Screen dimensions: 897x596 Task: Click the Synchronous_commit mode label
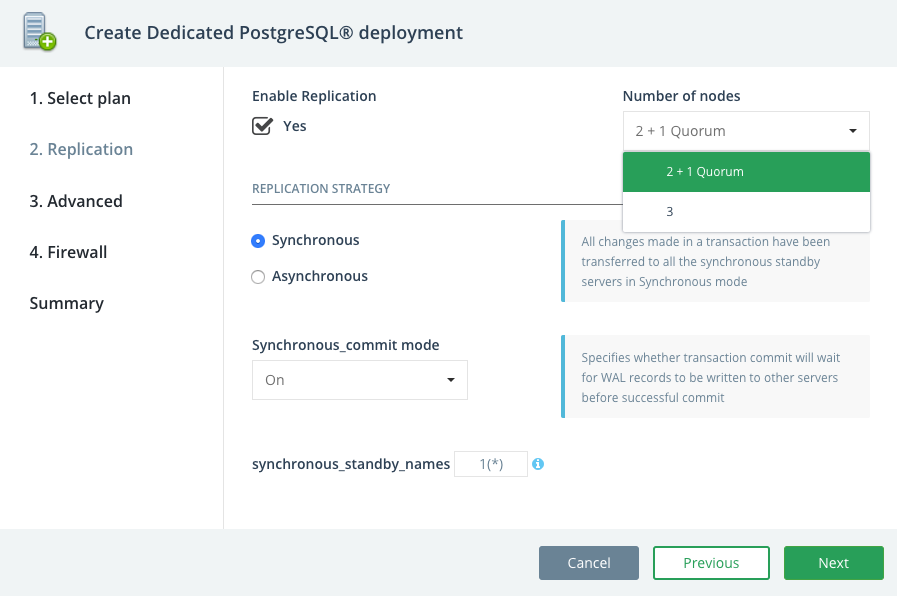[346, 345]
